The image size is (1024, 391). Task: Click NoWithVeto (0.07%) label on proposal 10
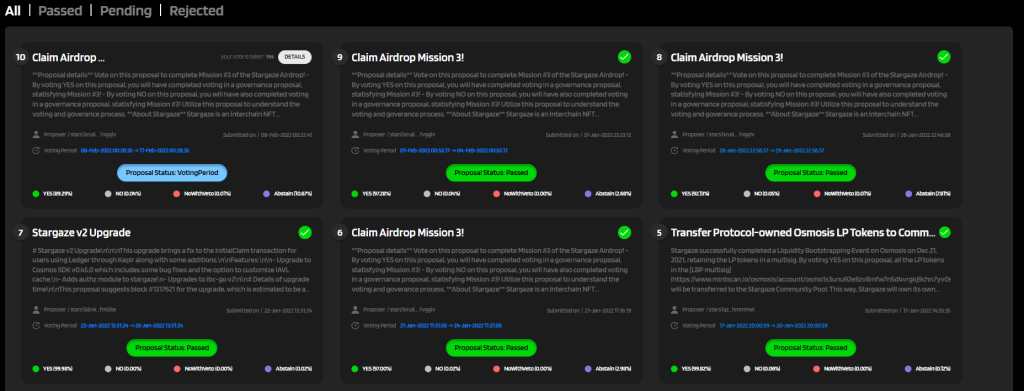[x=207, y=194]
